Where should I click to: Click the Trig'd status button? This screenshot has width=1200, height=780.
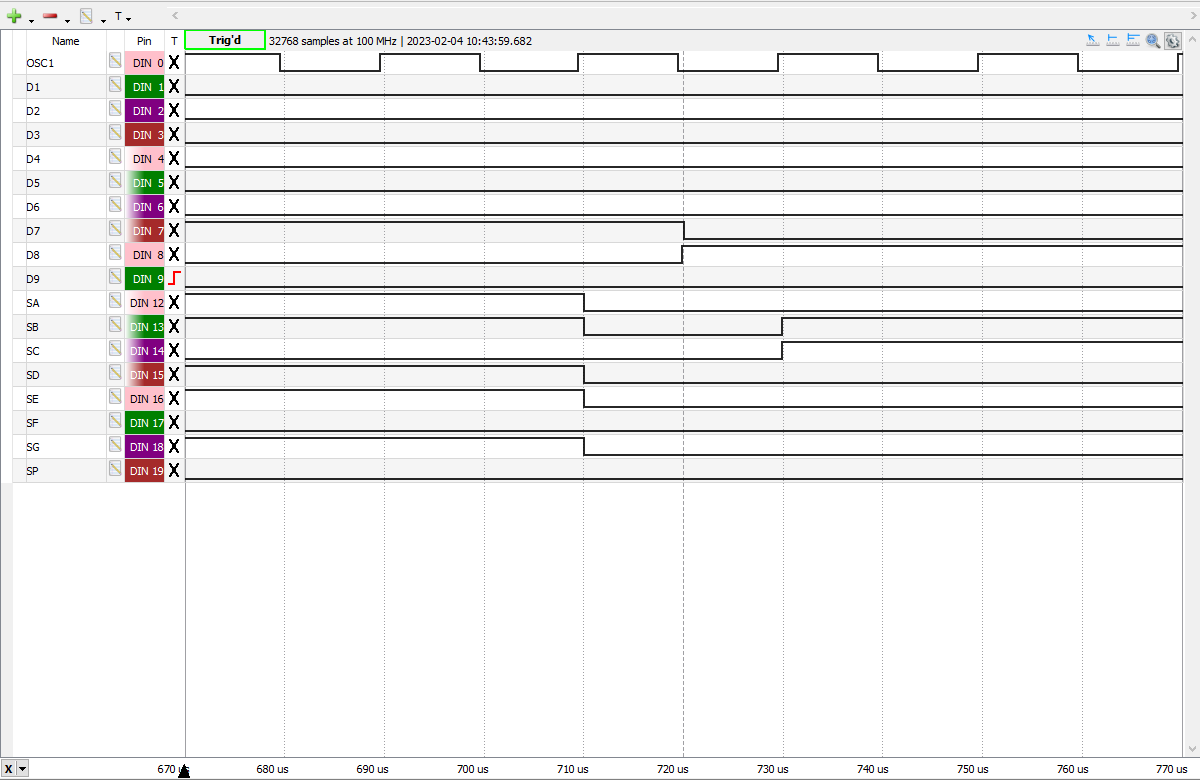225,40
